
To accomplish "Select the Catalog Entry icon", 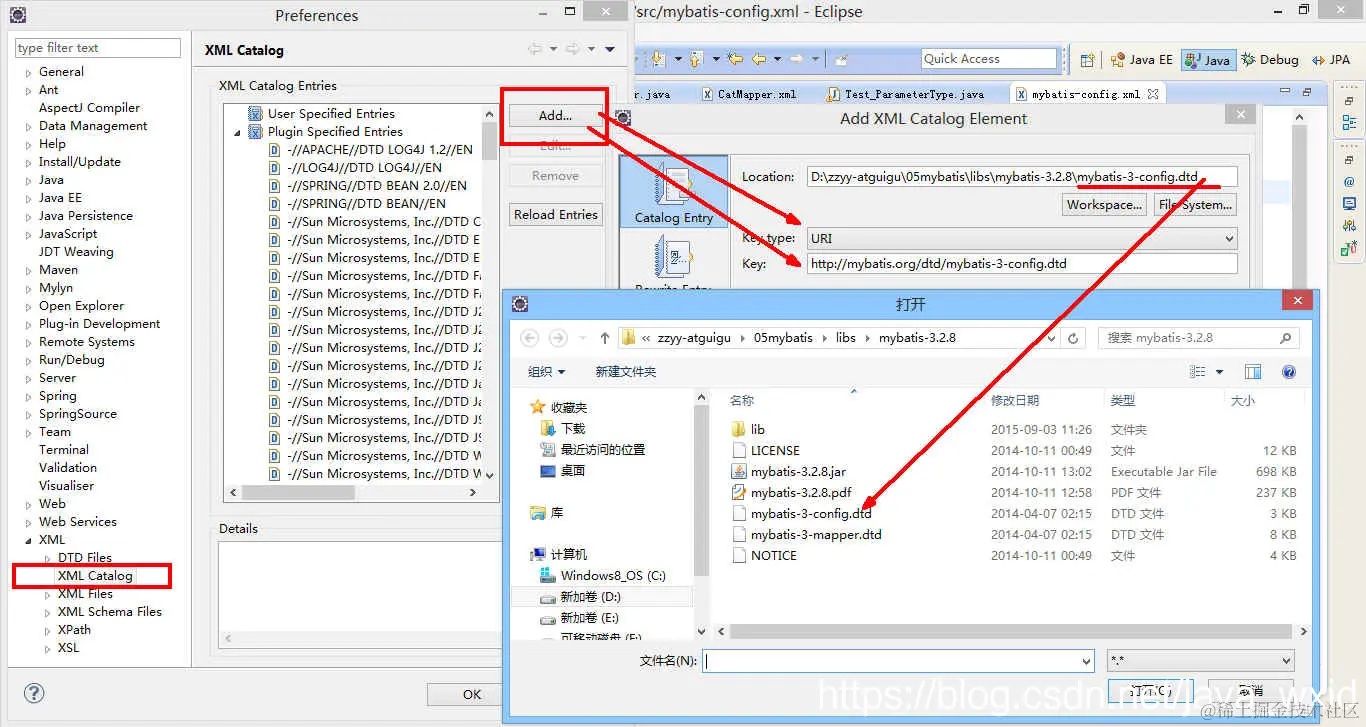I will [673, 192].
